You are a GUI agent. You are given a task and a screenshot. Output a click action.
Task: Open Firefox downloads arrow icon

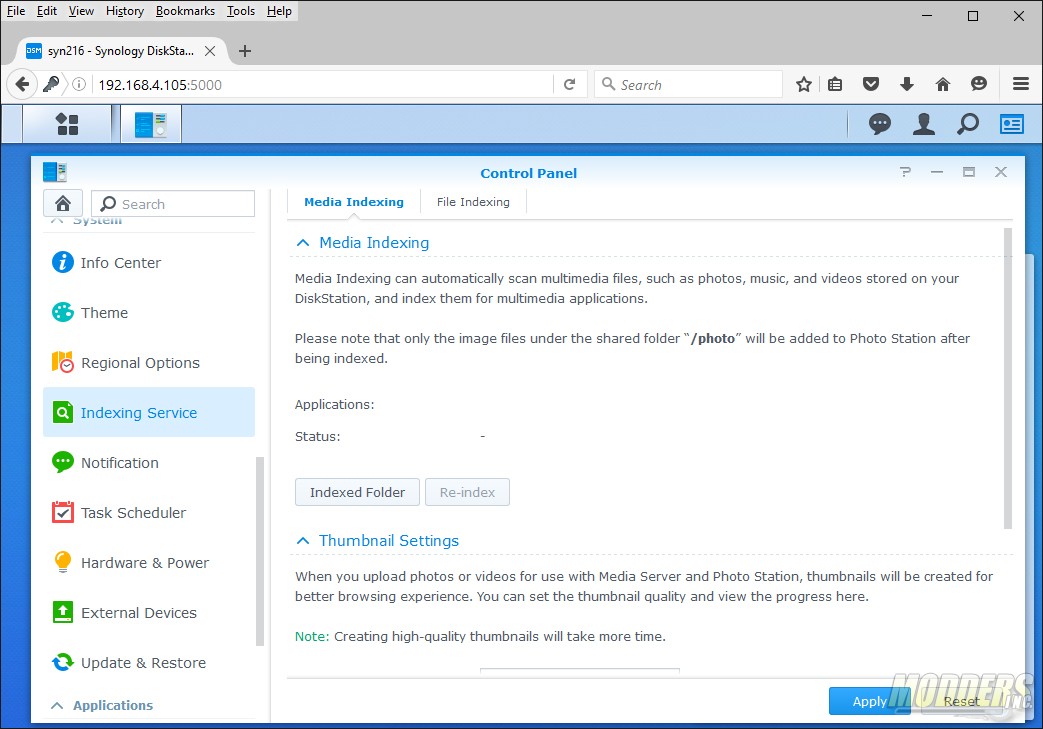coord(907,84)
